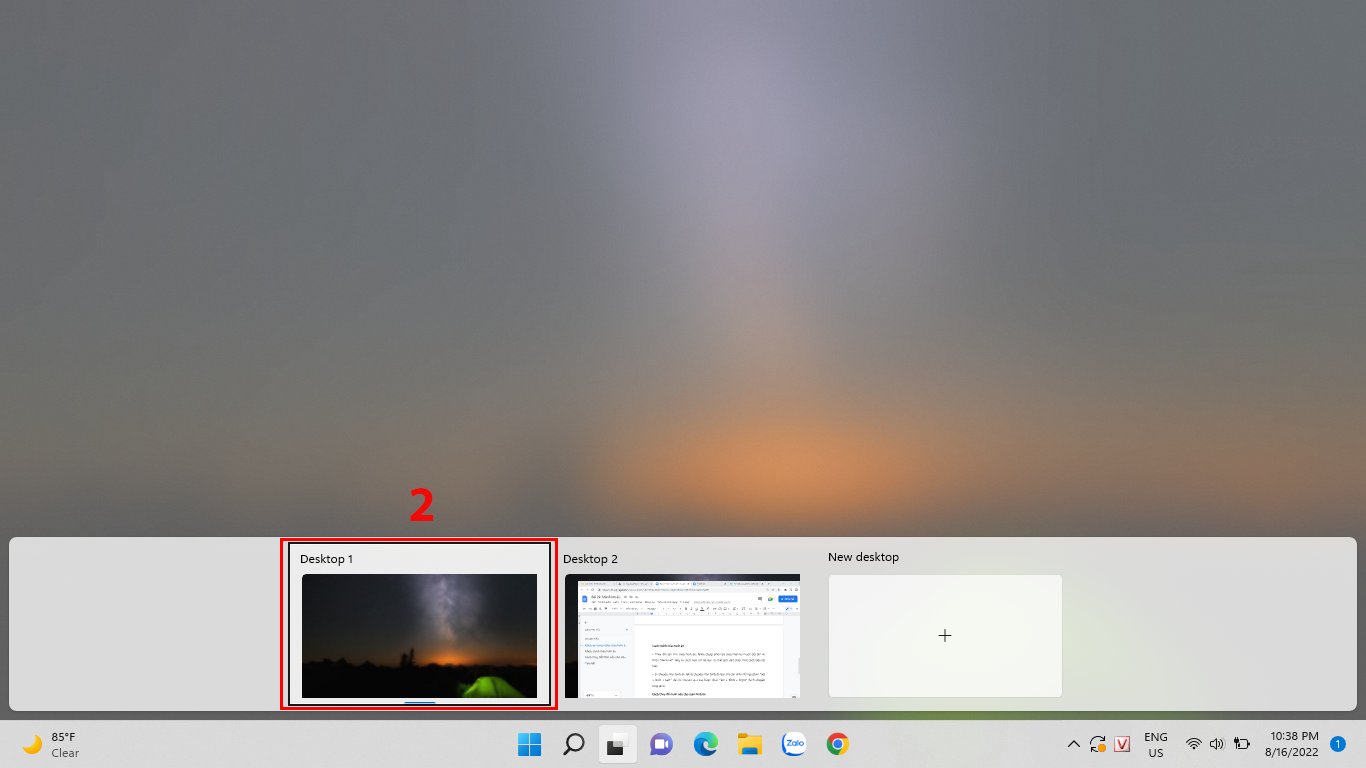Launch Zalo from the taskbar

point(794,744)
